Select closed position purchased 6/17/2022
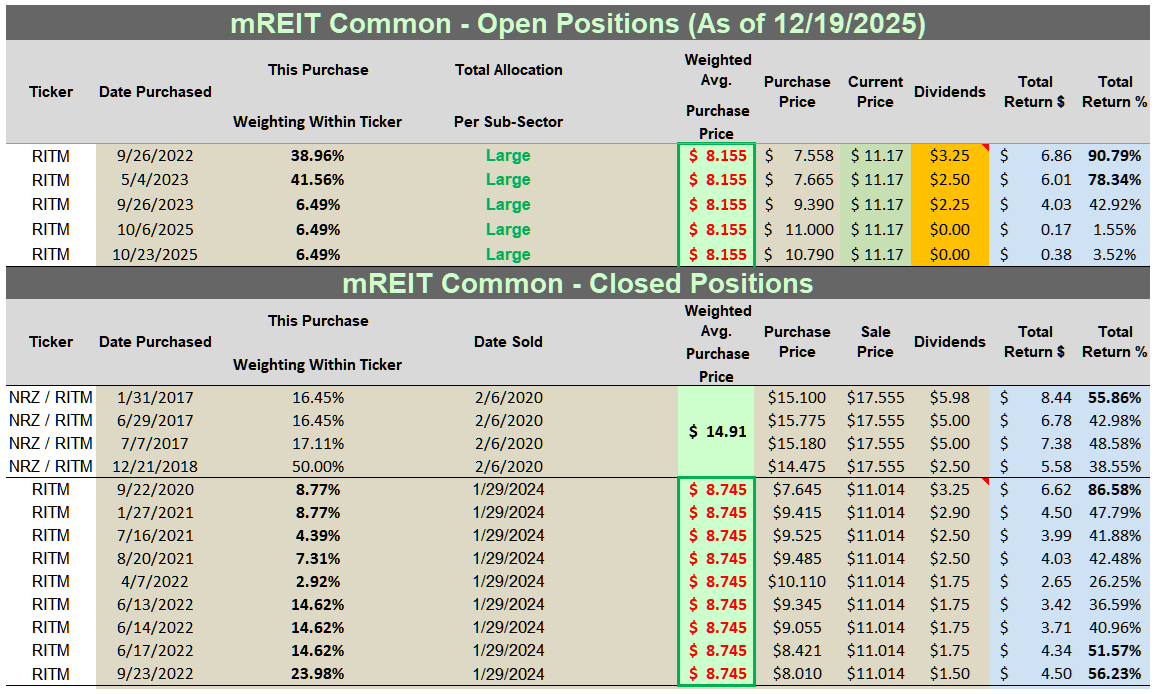The image size is (1158, 694). 155,650
